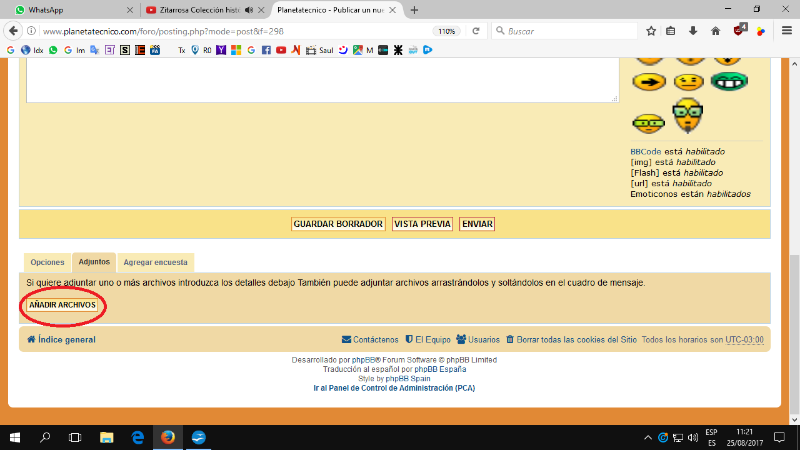Screen dimensions: 800x450
Task: Go to Firefox home page icon
Action: [715, 31]
